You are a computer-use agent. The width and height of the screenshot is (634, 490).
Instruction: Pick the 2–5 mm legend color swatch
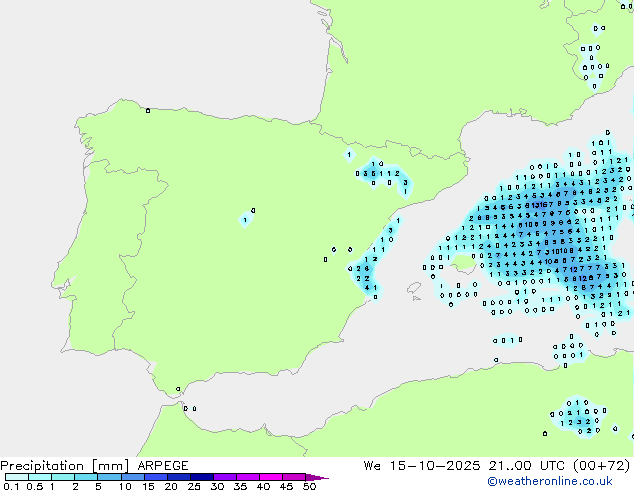click(86, 477)
